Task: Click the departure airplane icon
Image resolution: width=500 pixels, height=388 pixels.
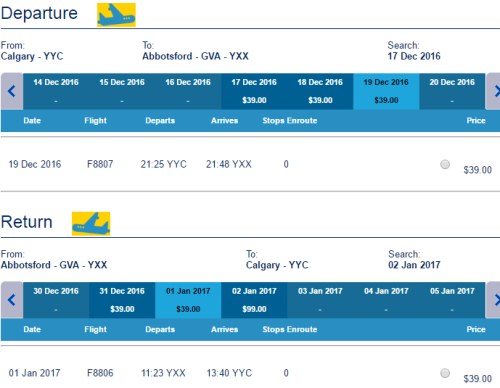Action: click(116, 15)
